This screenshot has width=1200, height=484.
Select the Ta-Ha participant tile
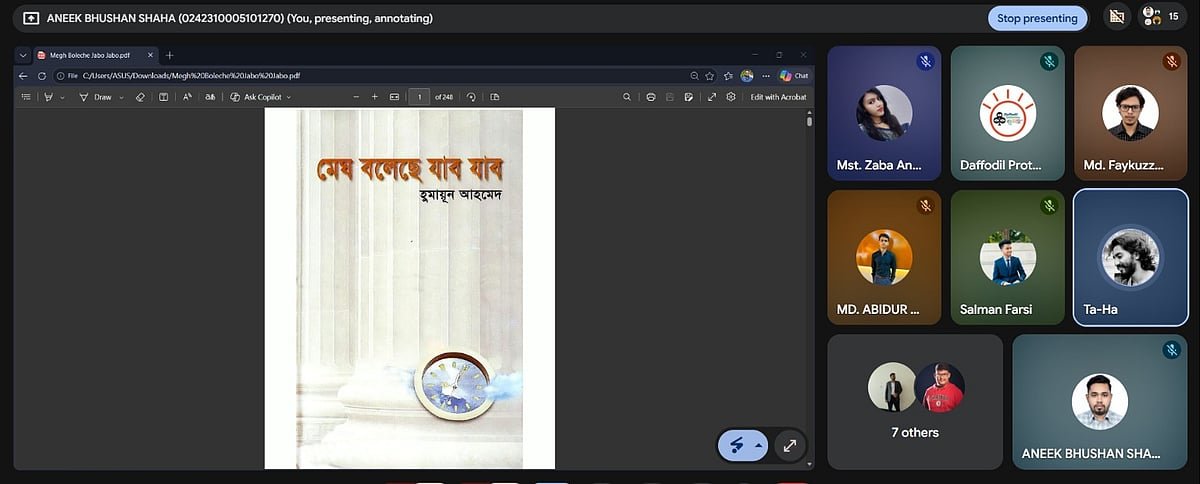point(1131,257)
